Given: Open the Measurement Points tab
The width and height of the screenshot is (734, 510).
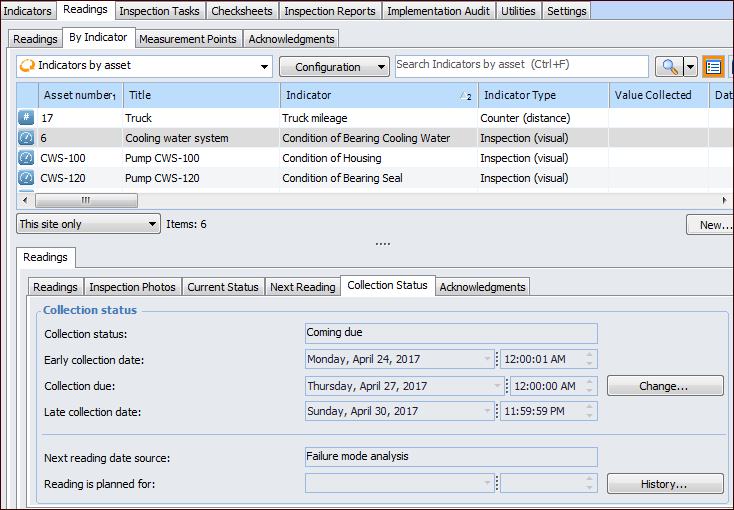Looking at the screenshot, I should [x=188, y=39].
